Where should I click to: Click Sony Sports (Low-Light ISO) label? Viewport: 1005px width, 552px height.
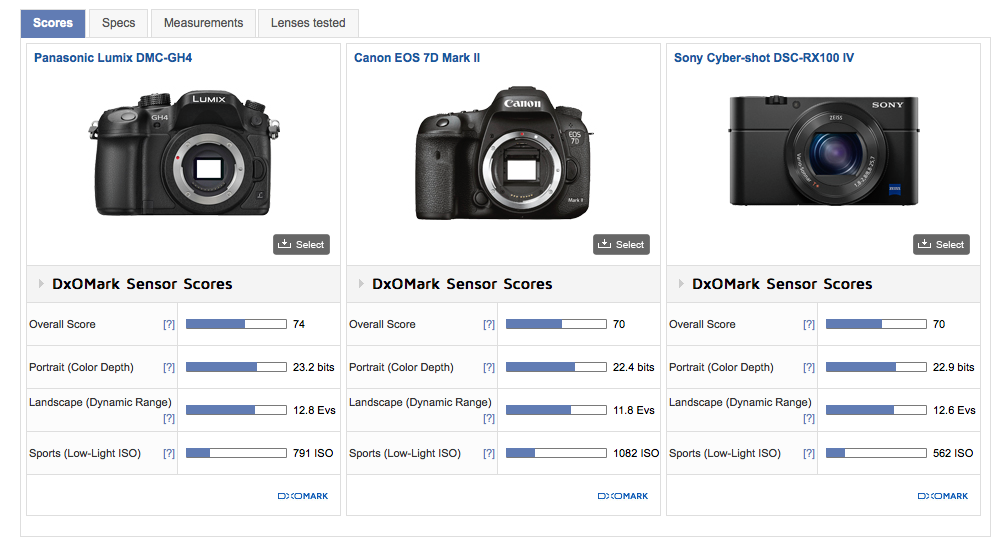tap(724, 453)
